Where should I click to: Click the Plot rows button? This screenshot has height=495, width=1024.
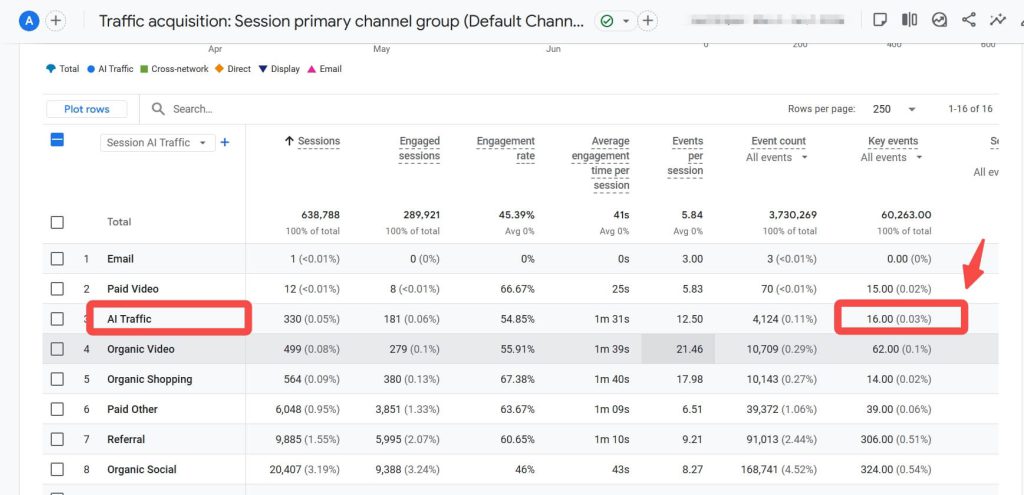point(87,109)
